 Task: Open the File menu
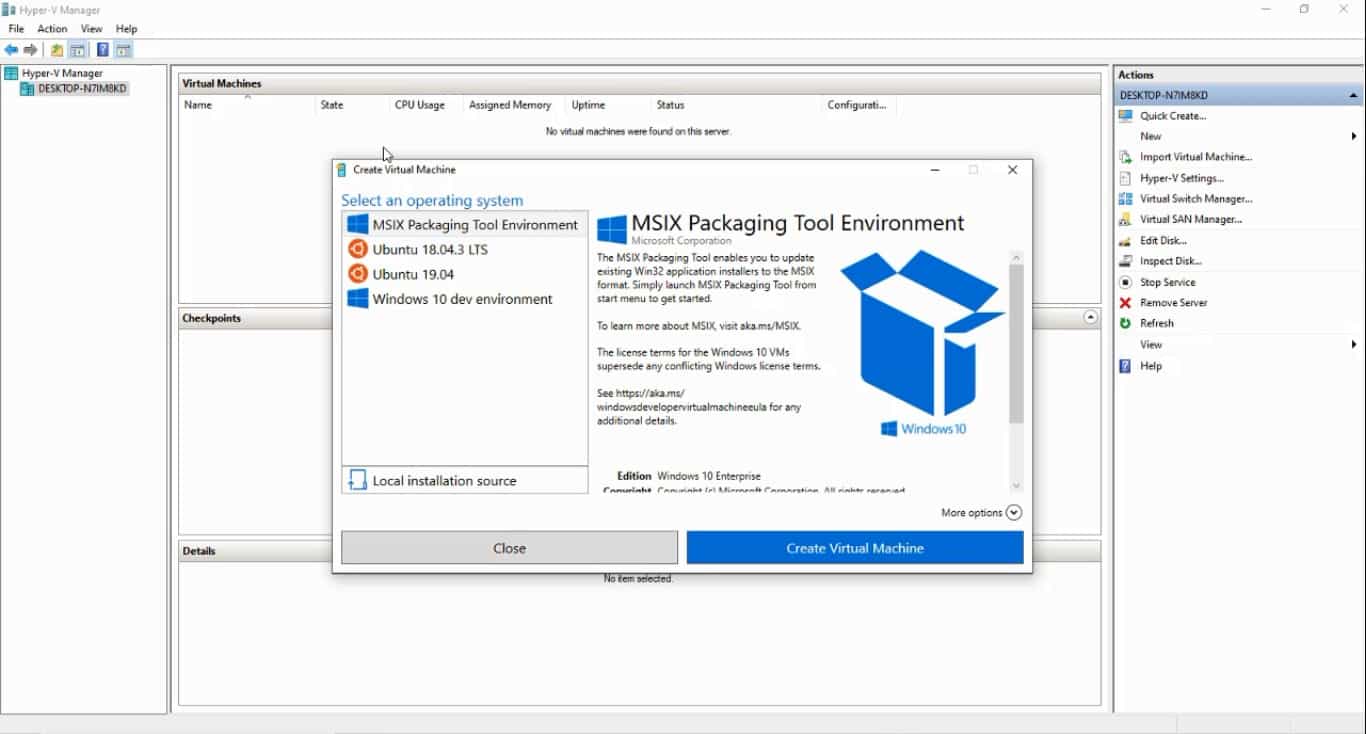[x=16, y=29]
